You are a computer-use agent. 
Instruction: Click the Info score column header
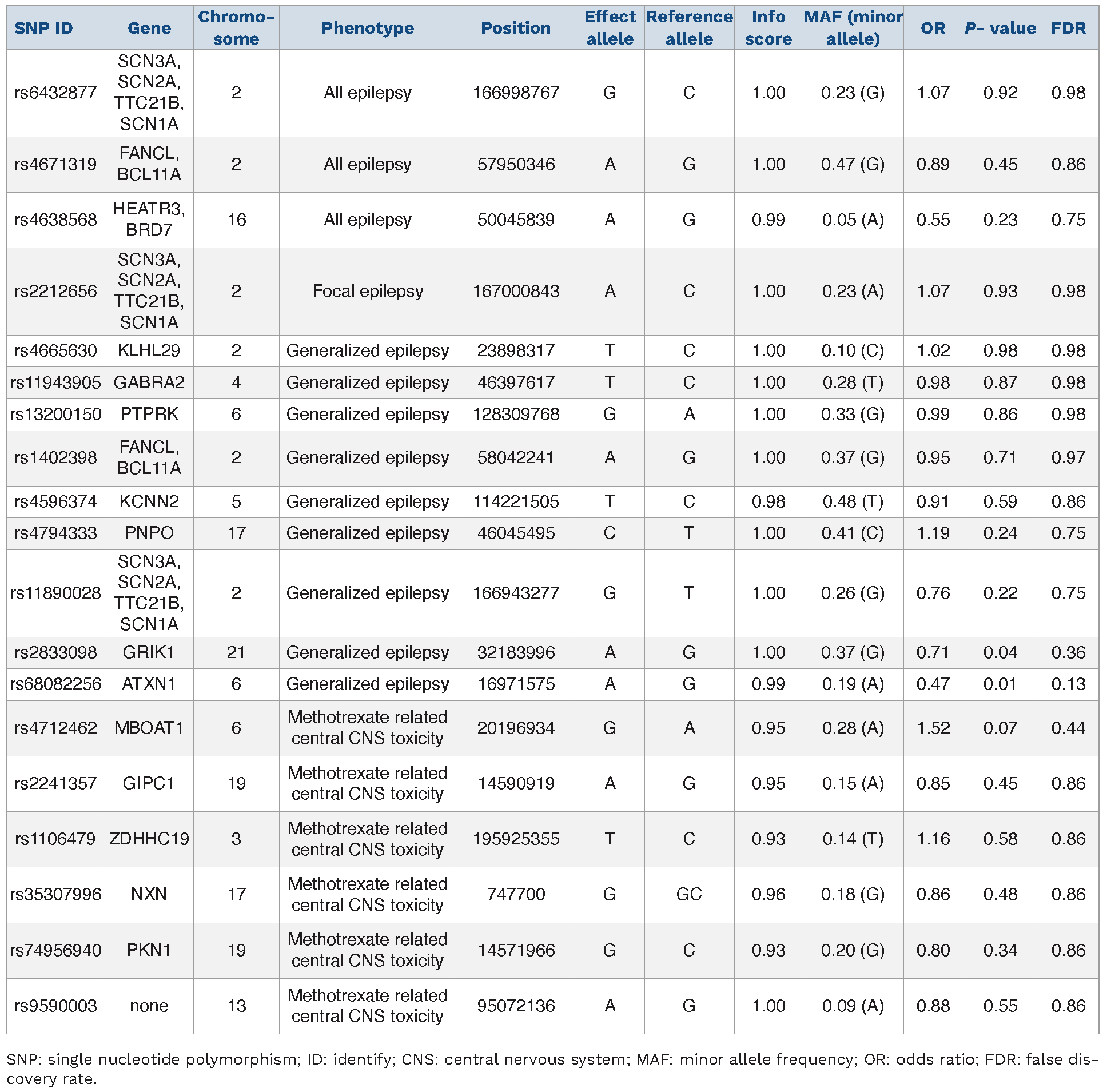768,28
